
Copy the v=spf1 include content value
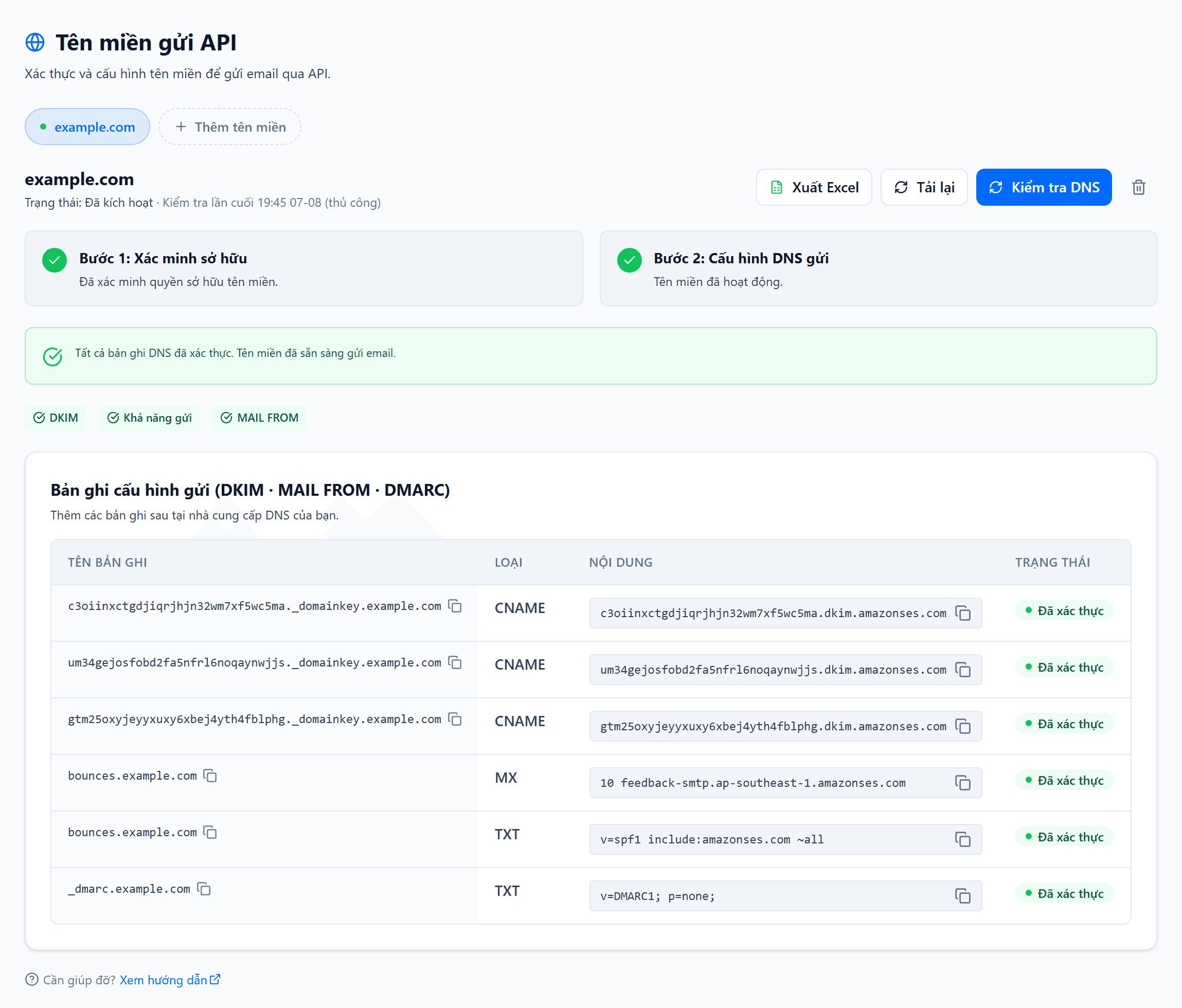[x=963, y=839]
